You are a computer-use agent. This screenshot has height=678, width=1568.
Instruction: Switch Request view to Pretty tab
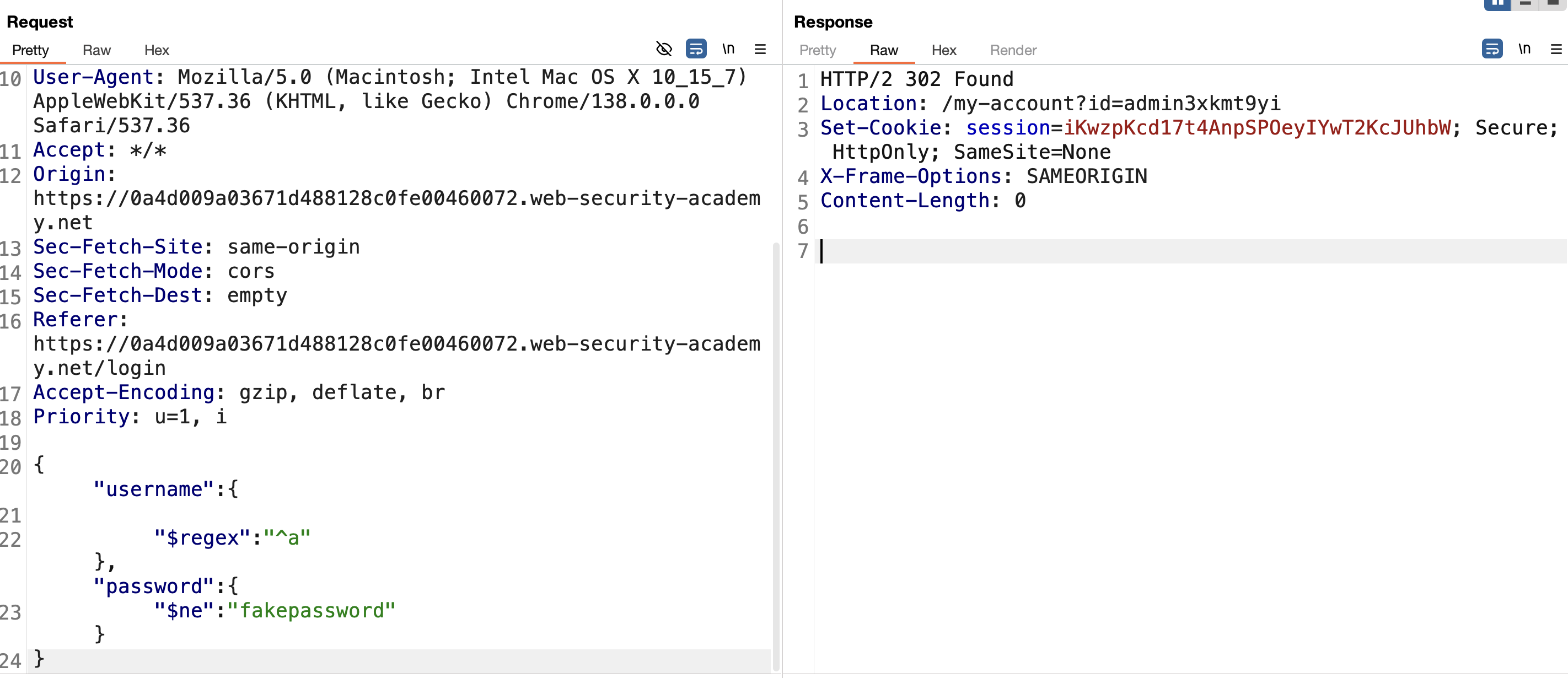pos(30,50)
